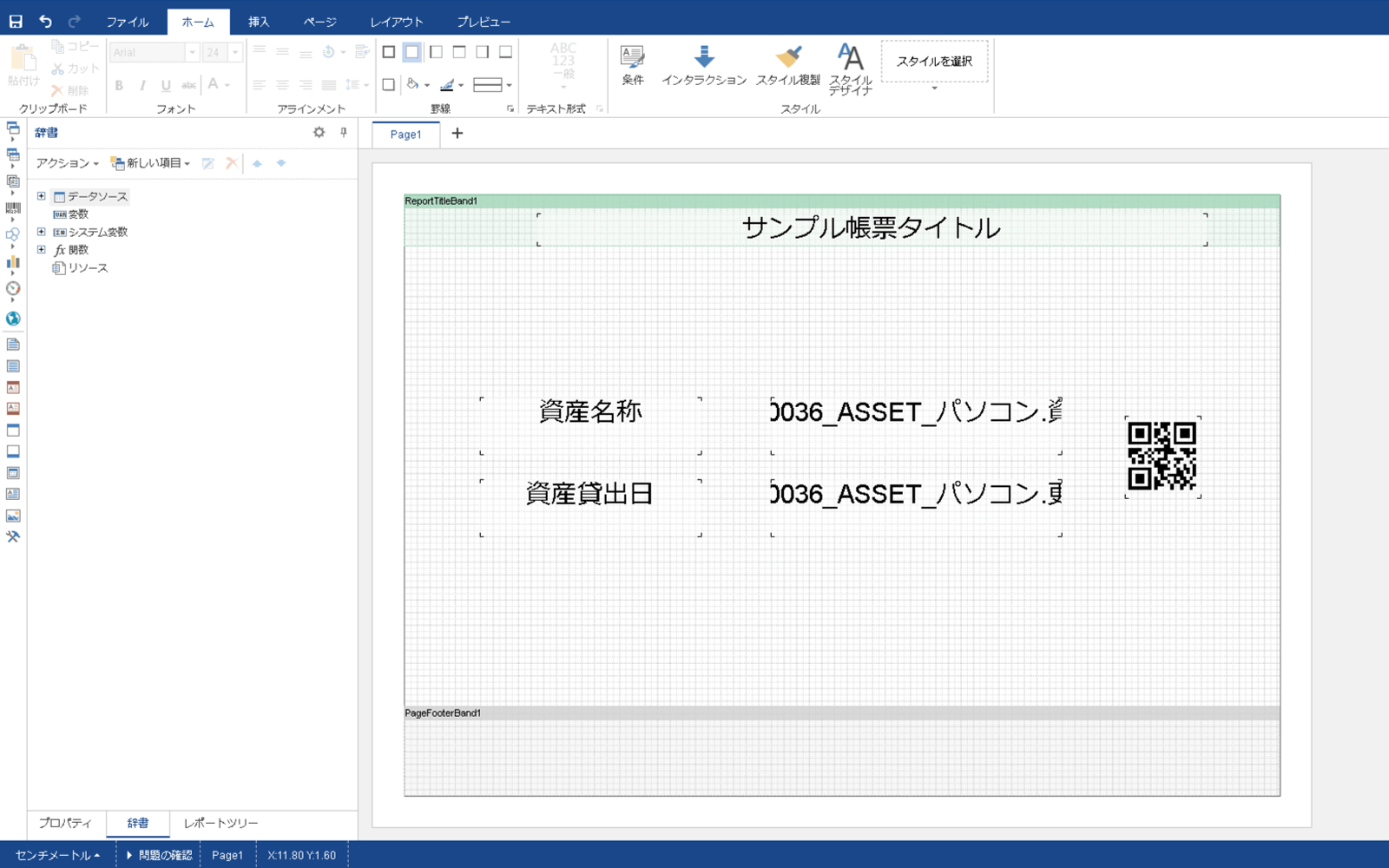
Task: Open テキスト形式 group dialog launcher
Action: pyautogui.click(x=600, y=108)
